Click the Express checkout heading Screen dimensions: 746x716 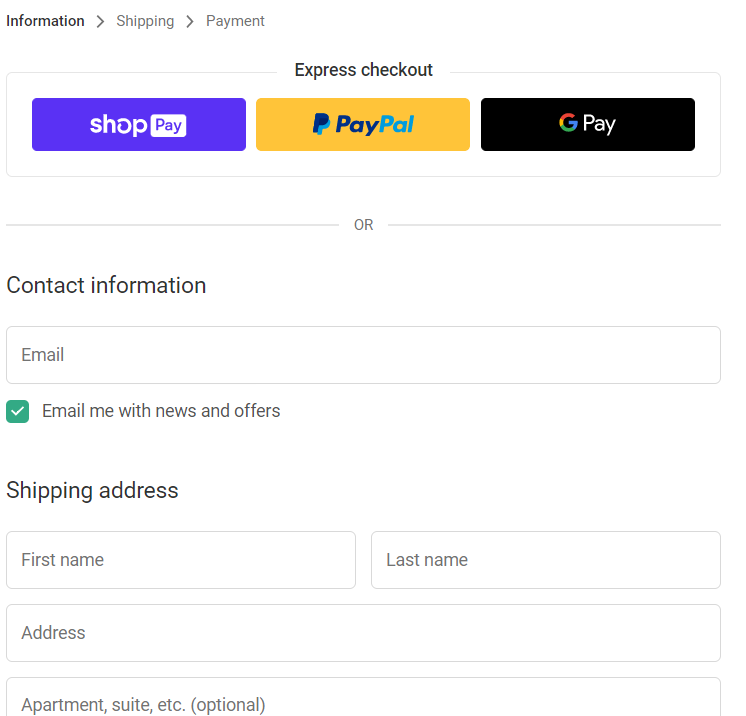[x=363, y=70]
